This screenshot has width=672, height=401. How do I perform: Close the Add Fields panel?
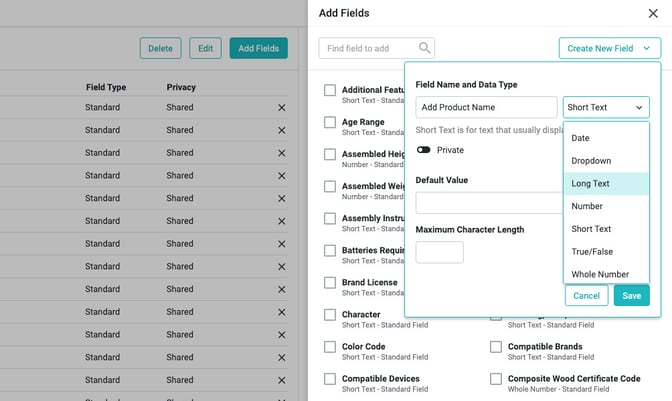coord(653,13)
